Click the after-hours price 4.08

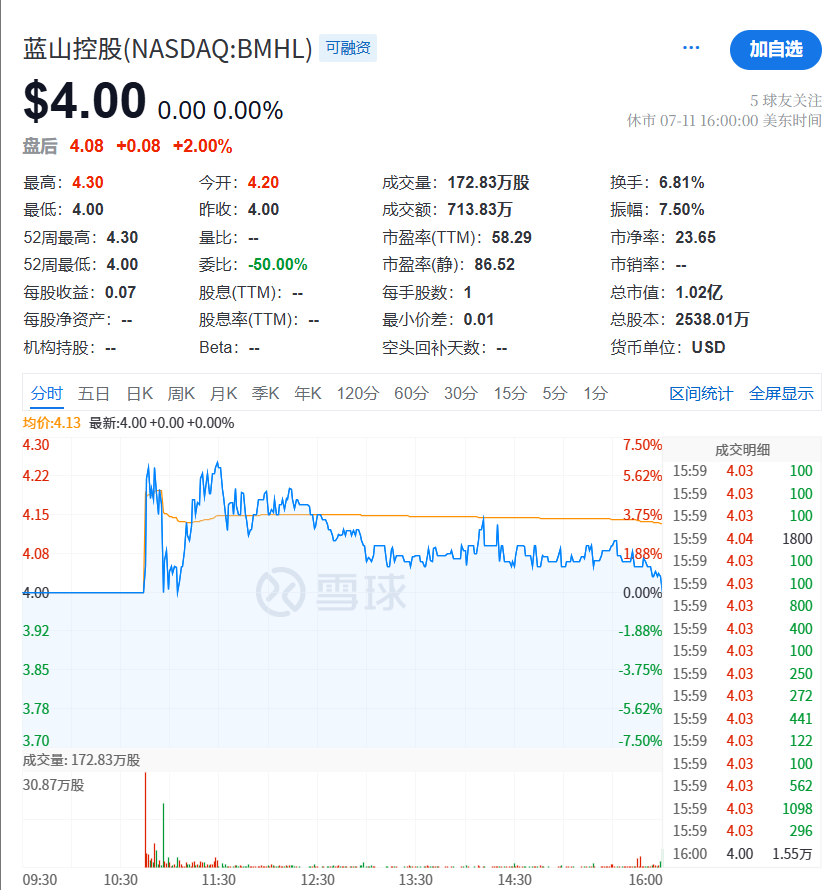pyautogui.click(x=86, y=146)
